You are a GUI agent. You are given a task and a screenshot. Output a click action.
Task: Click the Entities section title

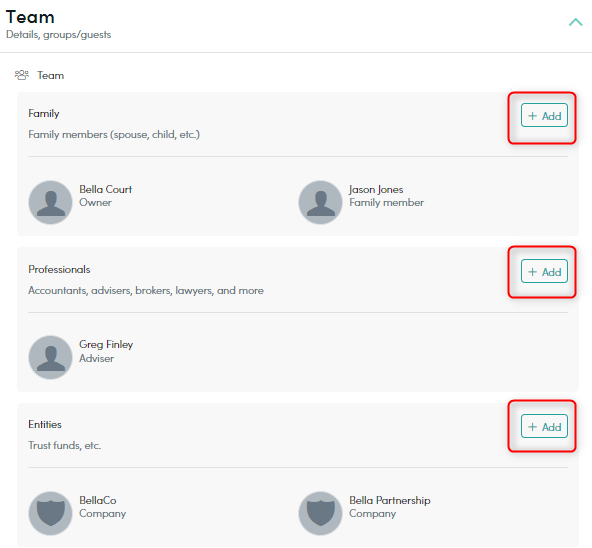click(x=45, y=425)
